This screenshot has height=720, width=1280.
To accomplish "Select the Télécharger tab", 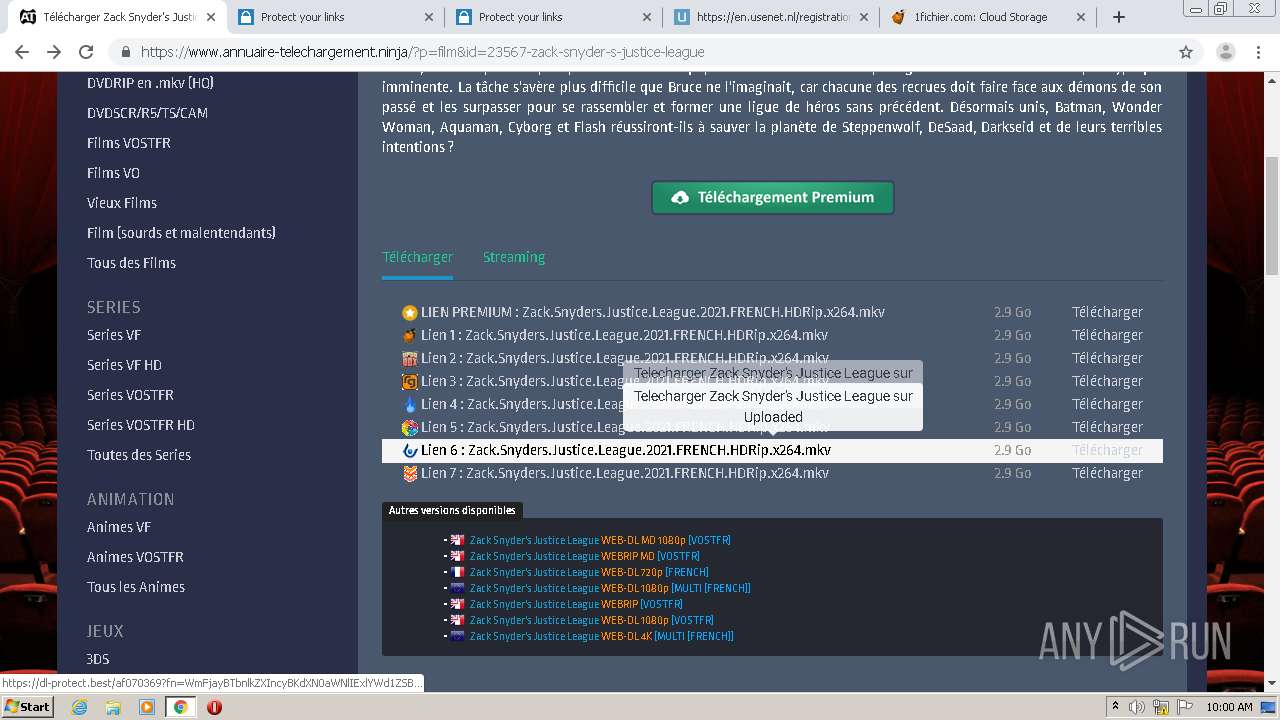I will 417,257.
